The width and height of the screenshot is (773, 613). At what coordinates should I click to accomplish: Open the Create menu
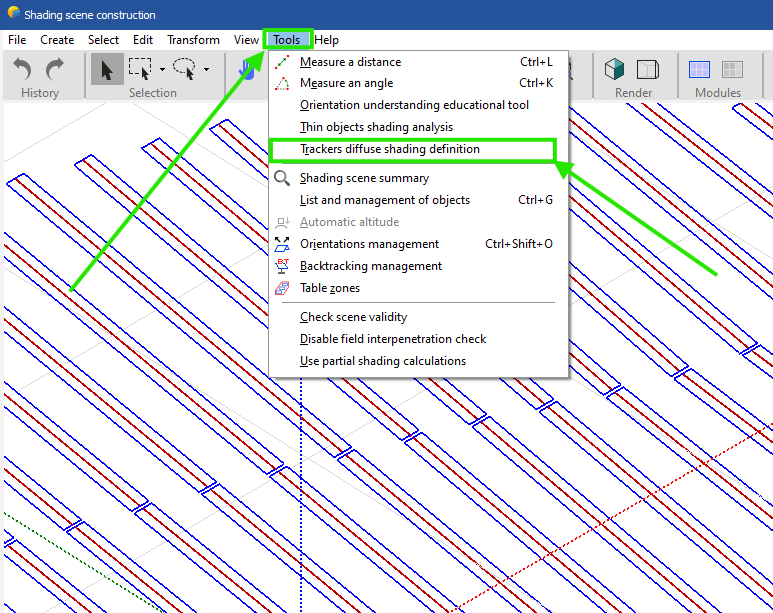point(57,40)
